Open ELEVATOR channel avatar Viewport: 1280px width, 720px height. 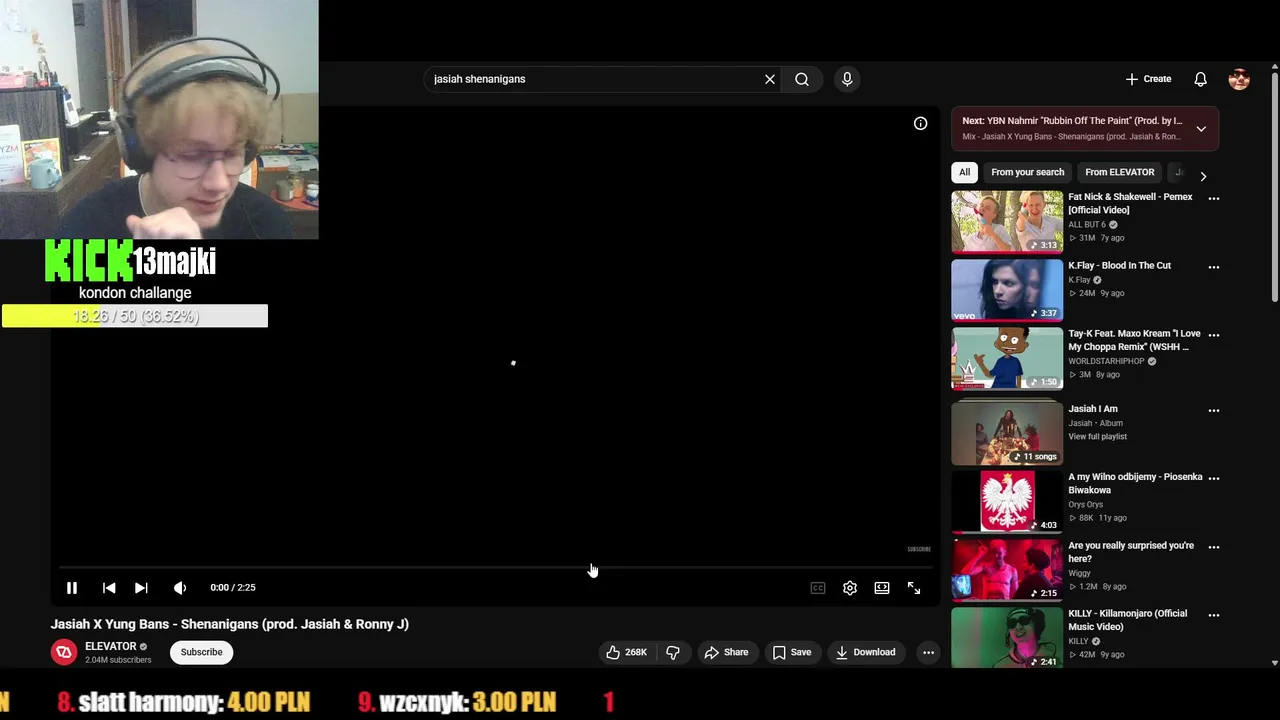point(64,653)
